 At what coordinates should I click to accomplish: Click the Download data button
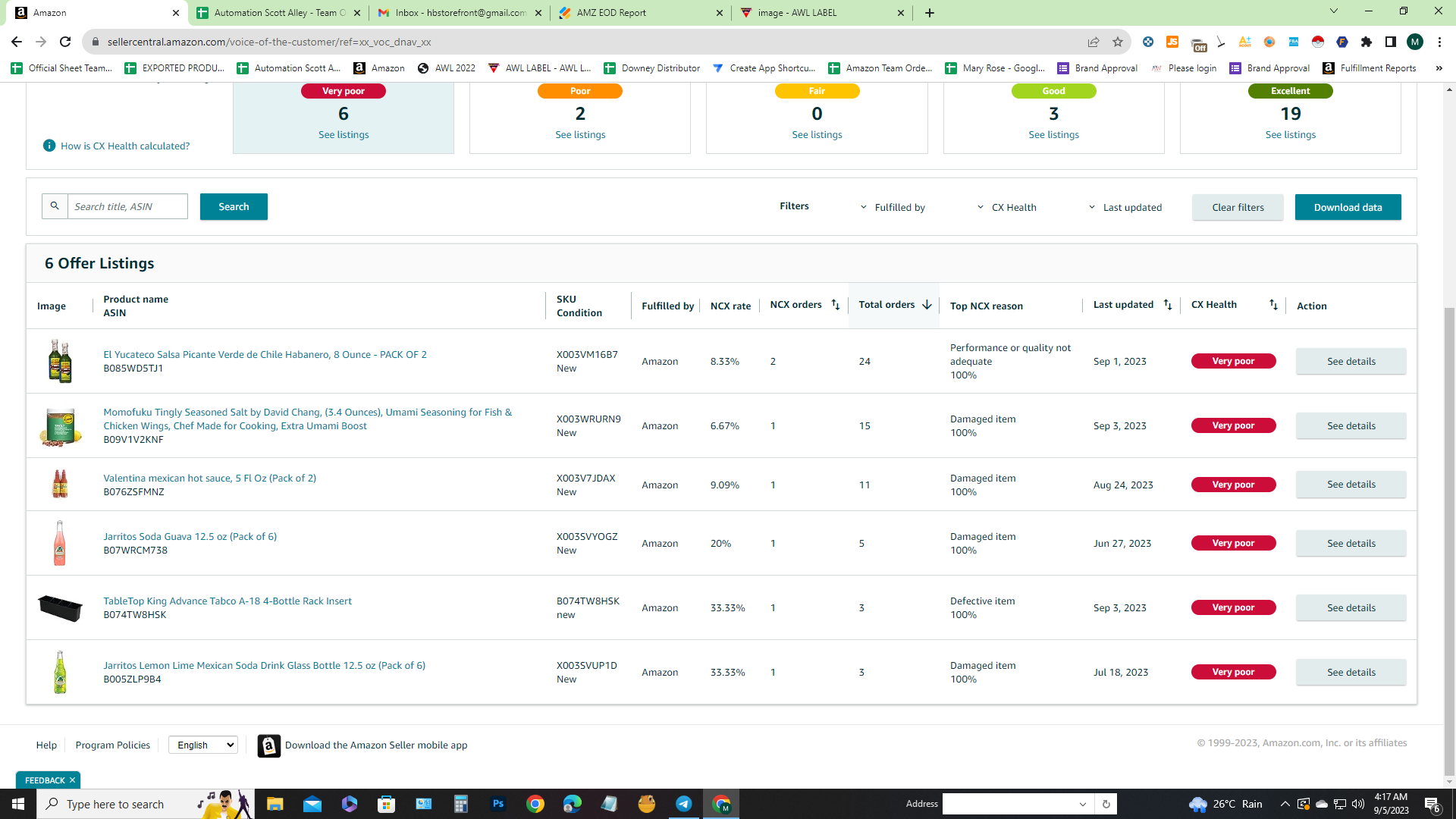[1348, 207]
